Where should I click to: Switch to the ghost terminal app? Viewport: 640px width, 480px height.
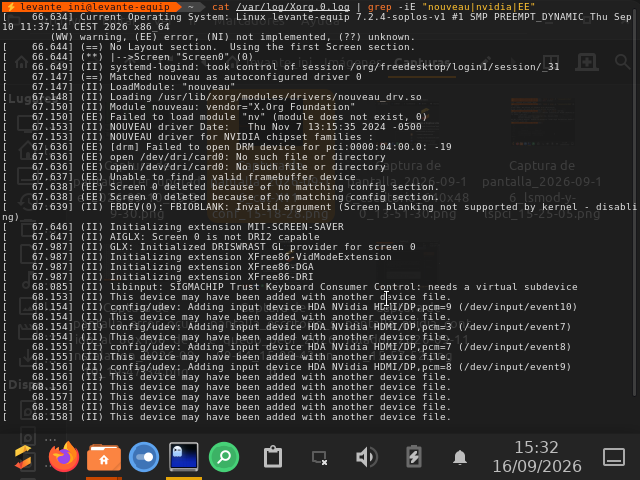coord(184,456)
